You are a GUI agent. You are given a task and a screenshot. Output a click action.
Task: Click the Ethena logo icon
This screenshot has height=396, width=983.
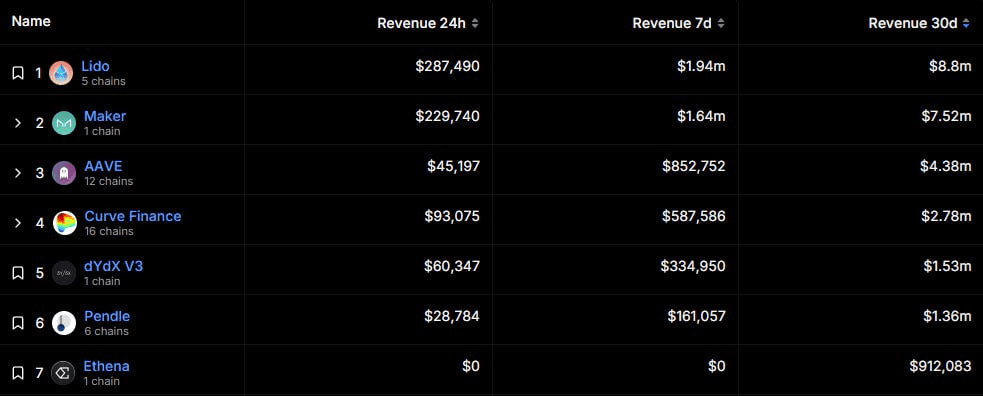[x=63, y=373]
